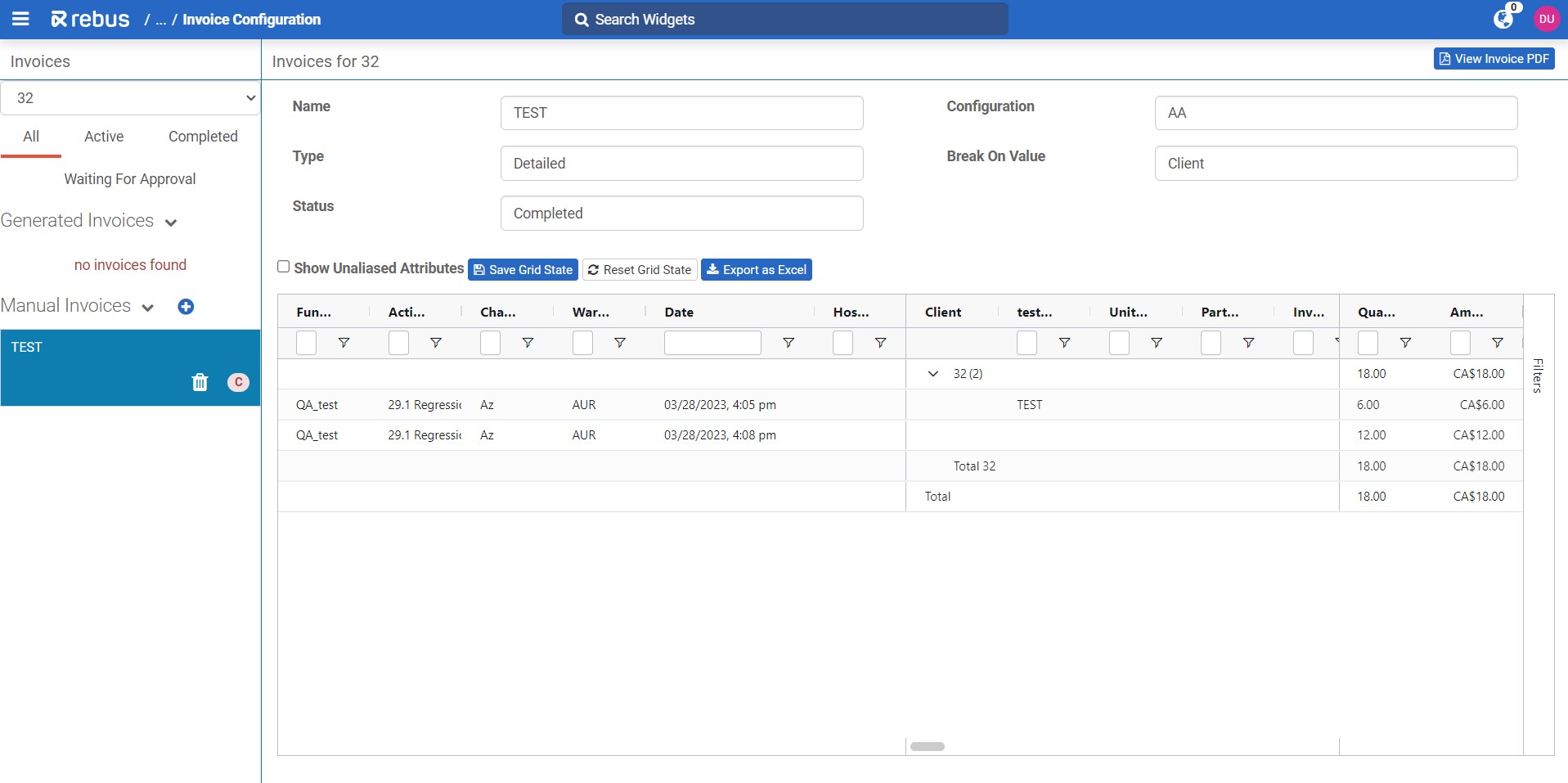
Task: Open the Client column filter funnel
Action: [x=1064, y=343]
